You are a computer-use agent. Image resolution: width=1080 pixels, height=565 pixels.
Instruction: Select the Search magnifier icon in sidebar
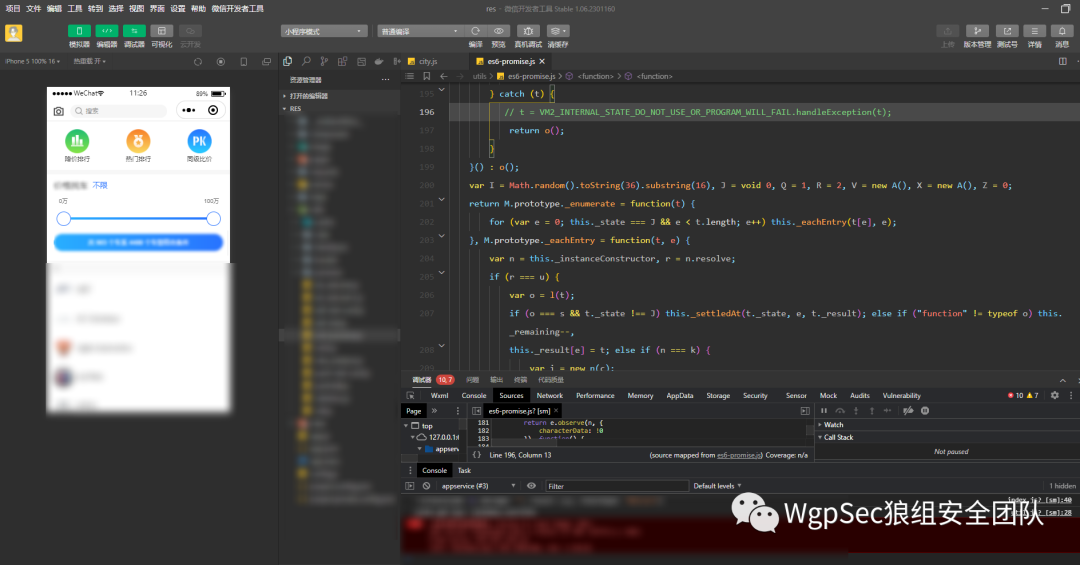pos(307,61)
